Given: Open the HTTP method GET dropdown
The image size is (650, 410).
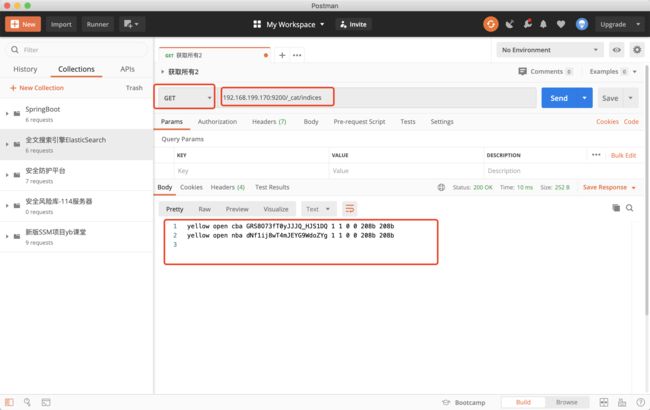Looking at the screenshot, I should 185,98.
